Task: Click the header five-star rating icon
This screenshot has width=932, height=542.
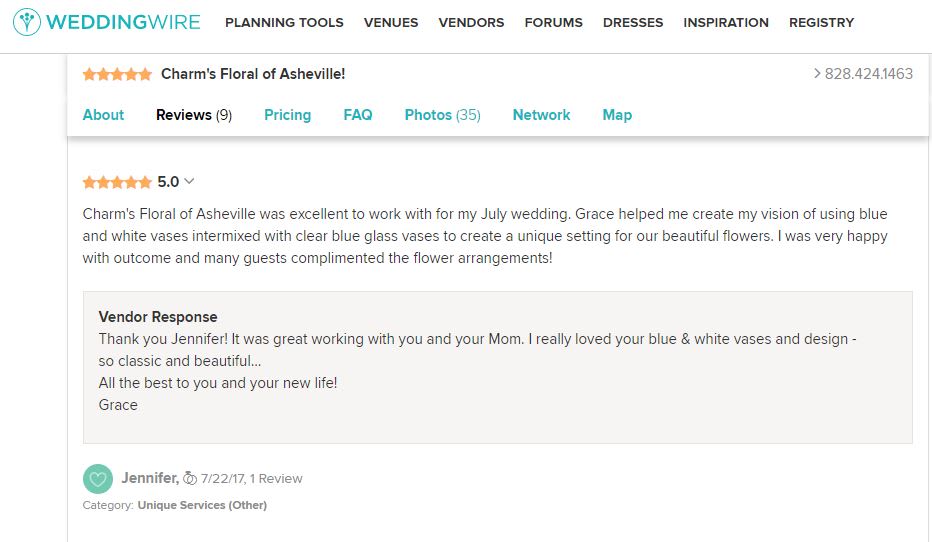Action: click(117, 74)
